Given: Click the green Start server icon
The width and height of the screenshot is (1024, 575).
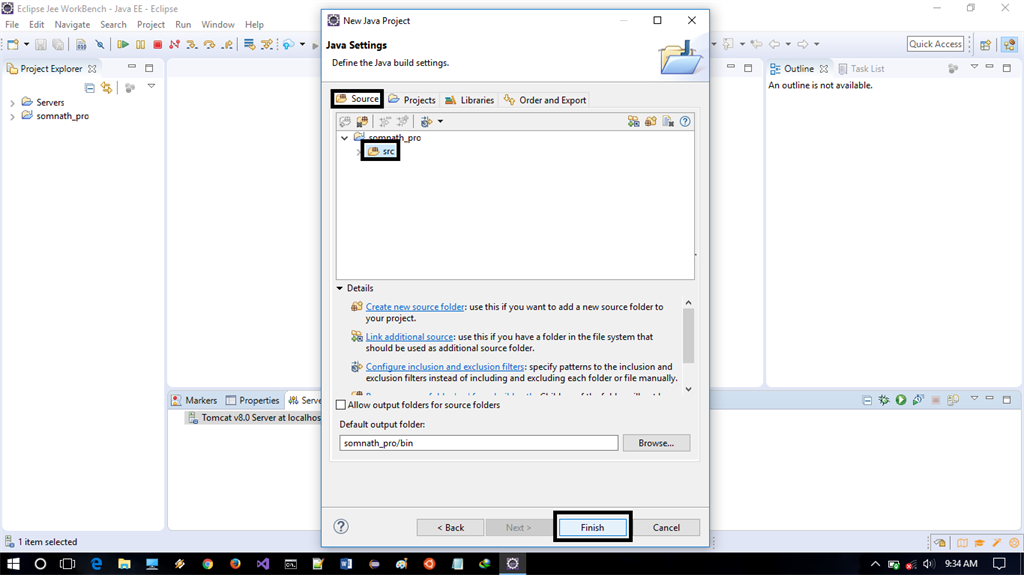Looking at the screenshot, I should (x=901, y=400).
